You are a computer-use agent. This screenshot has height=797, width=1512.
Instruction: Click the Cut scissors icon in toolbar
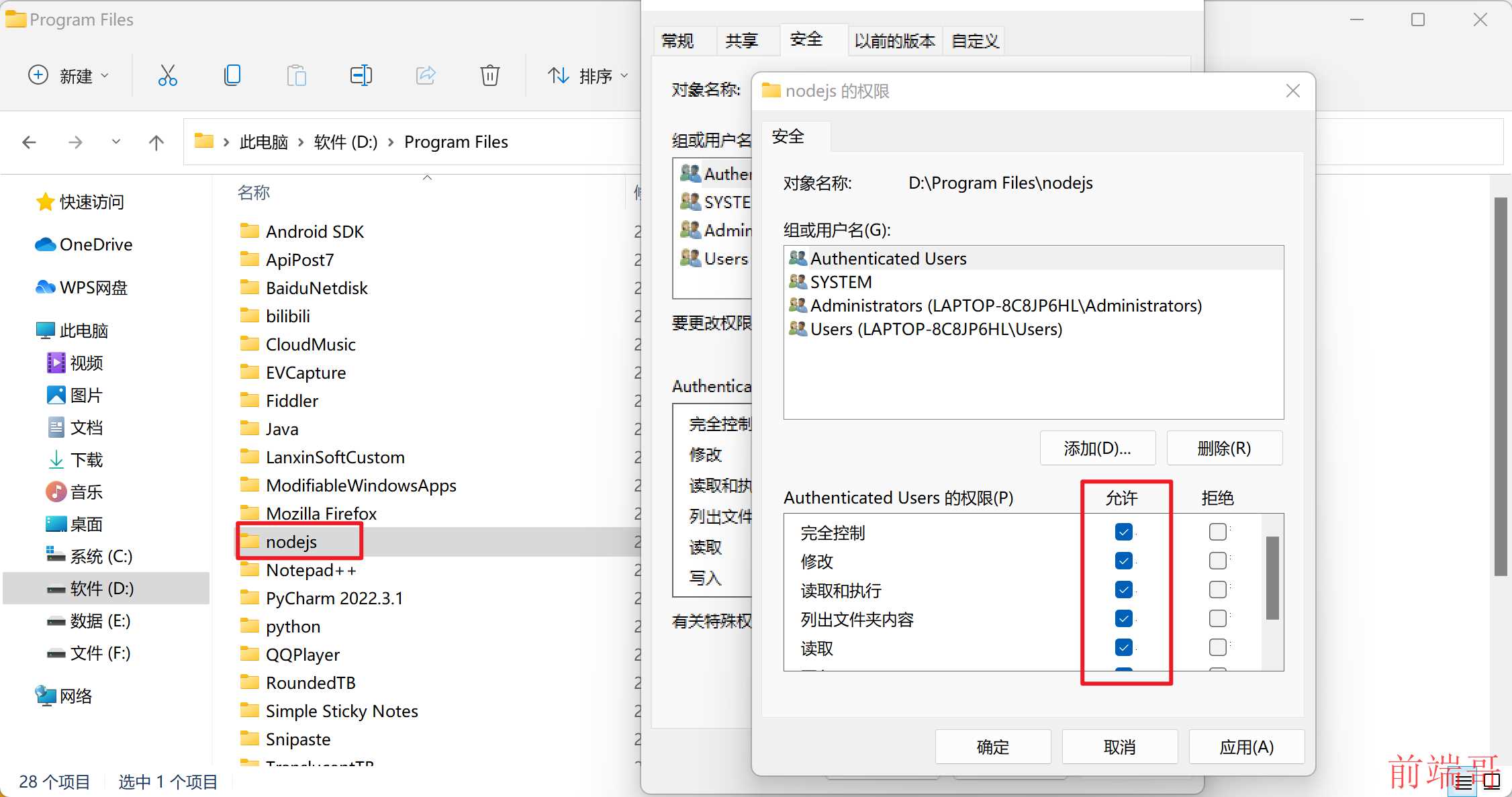coord(167,75)
